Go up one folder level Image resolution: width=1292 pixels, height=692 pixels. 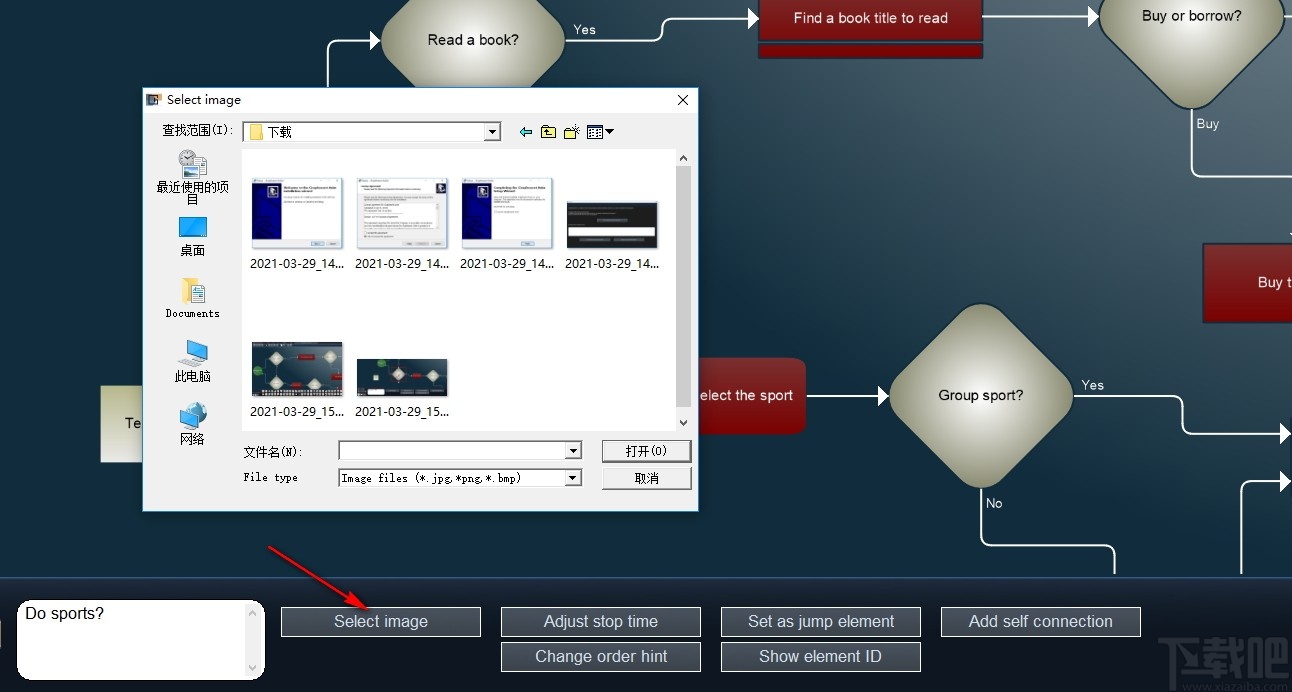(x=548, y=132)
